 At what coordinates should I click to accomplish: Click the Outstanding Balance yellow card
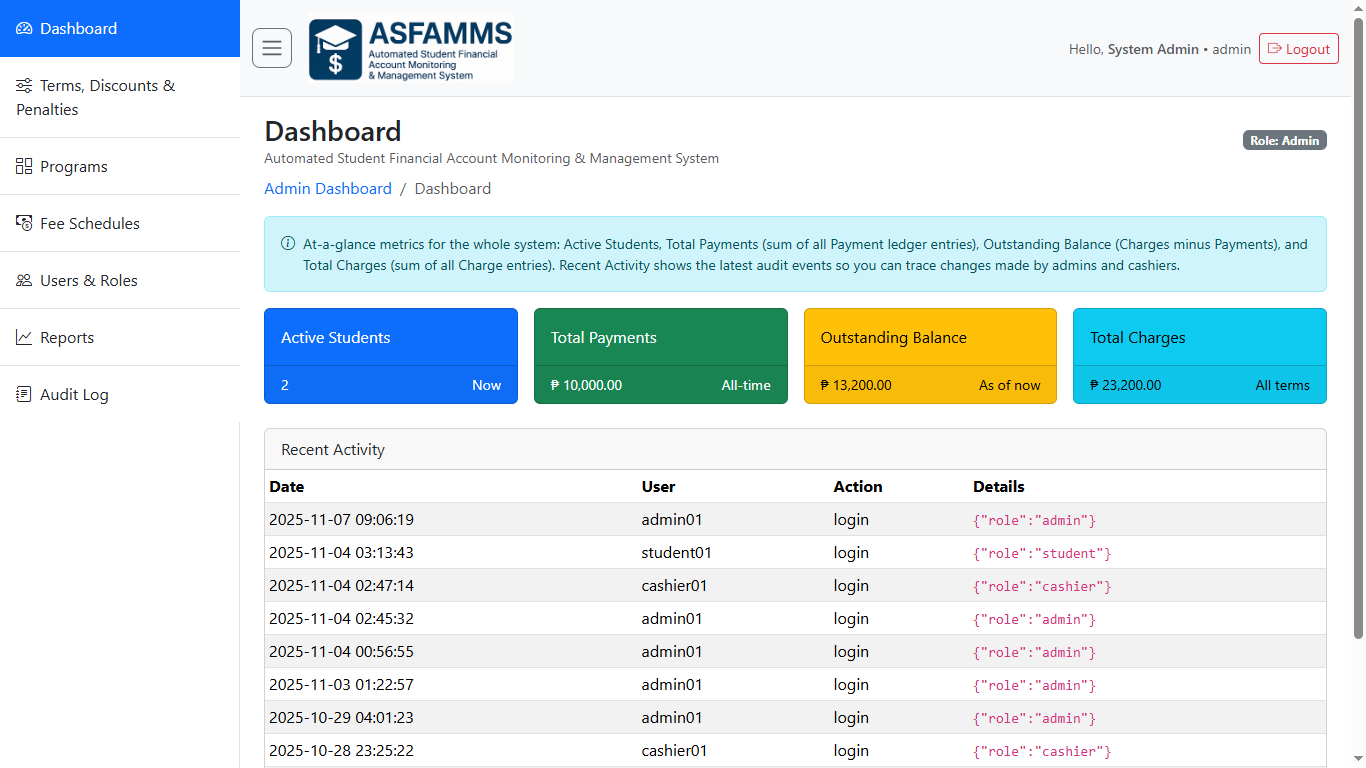click(x=930, y=356)
